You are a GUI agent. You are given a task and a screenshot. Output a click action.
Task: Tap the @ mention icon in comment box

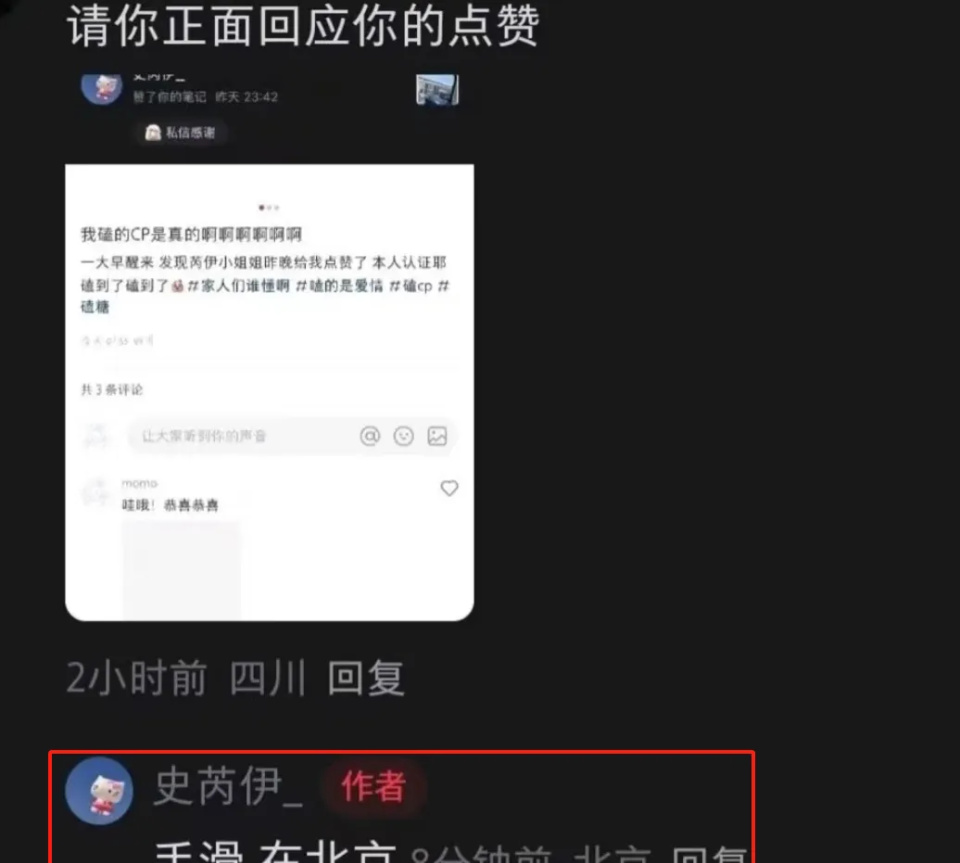pyautogui.click(x=370, y=436)
